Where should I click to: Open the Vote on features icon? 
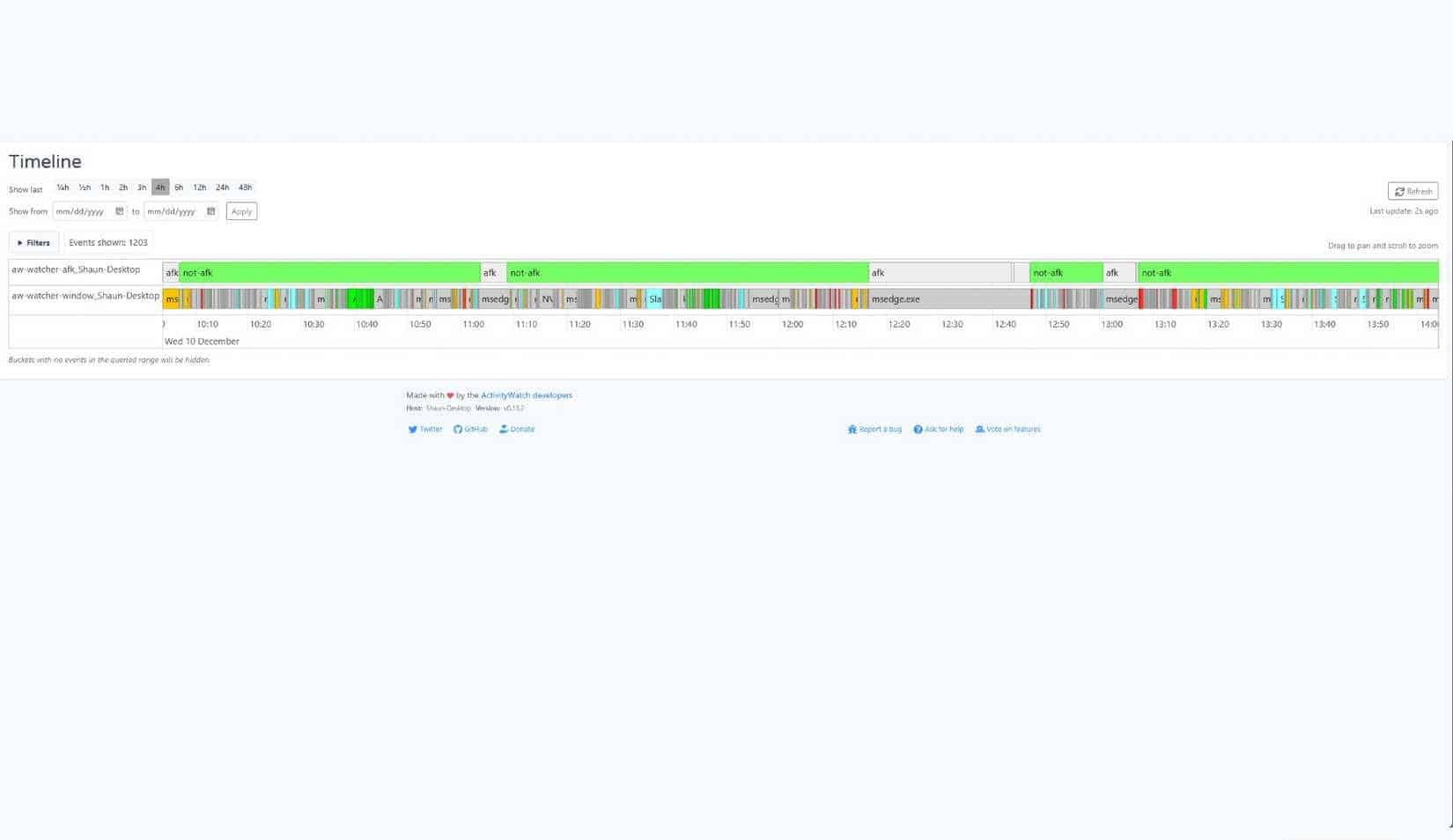pyautogui.click(x=979, y=430)
